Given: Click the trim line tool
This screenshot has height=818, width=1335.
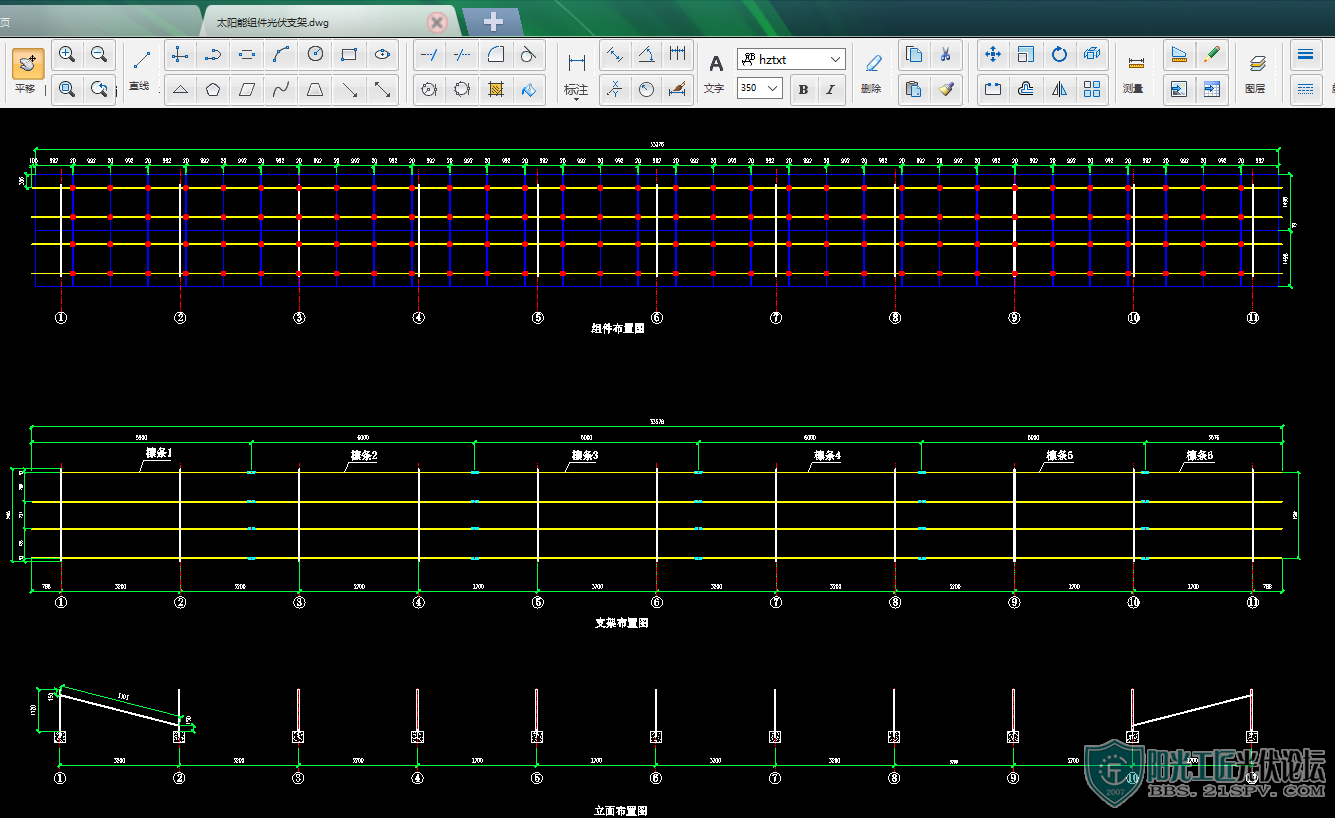Looking at the screenshot, I should pyautogui.click(x=429, y=55).
